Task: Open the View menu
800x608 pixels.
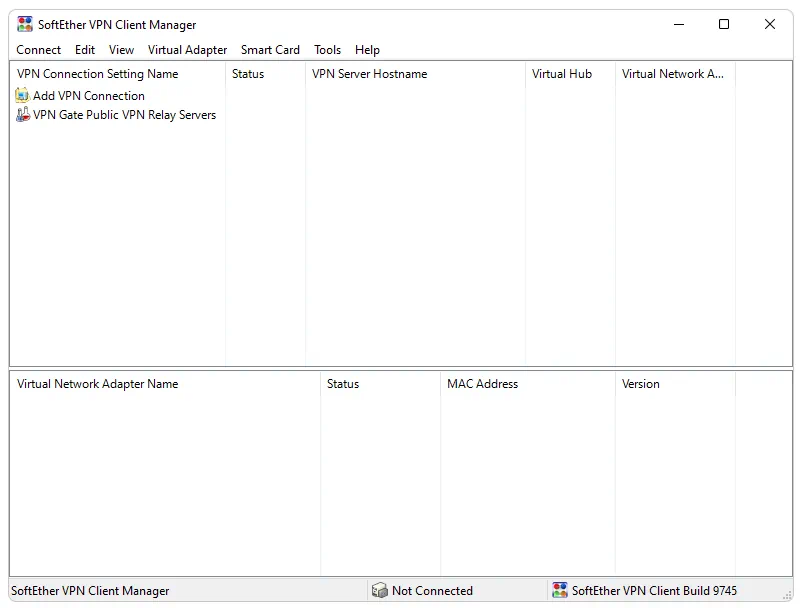Action: (121, 49)
